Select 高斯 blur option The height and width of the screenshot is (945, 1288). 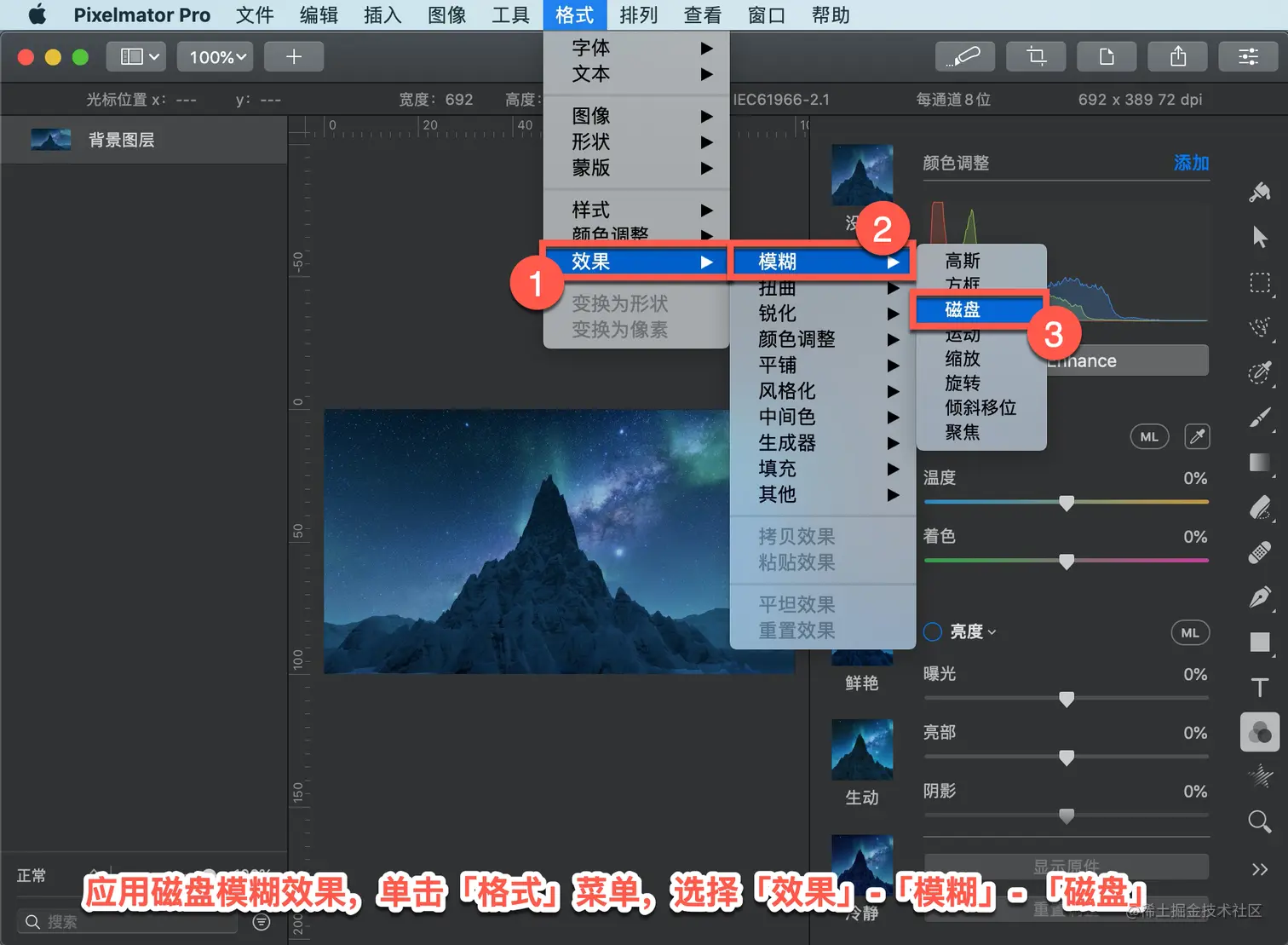(980, 261)
